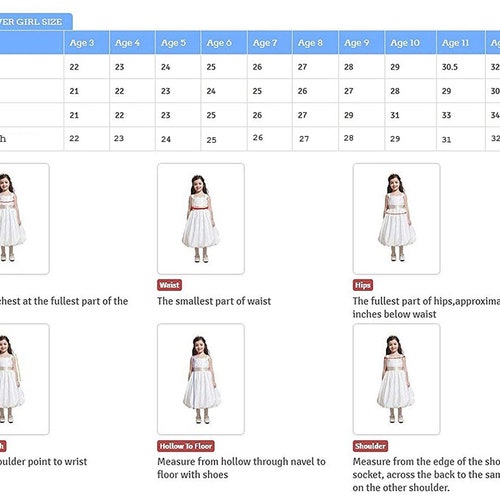Open the Waist measurement girl photo
The height and width of the screenshot is (500, 500).
(x=201, y=219)
